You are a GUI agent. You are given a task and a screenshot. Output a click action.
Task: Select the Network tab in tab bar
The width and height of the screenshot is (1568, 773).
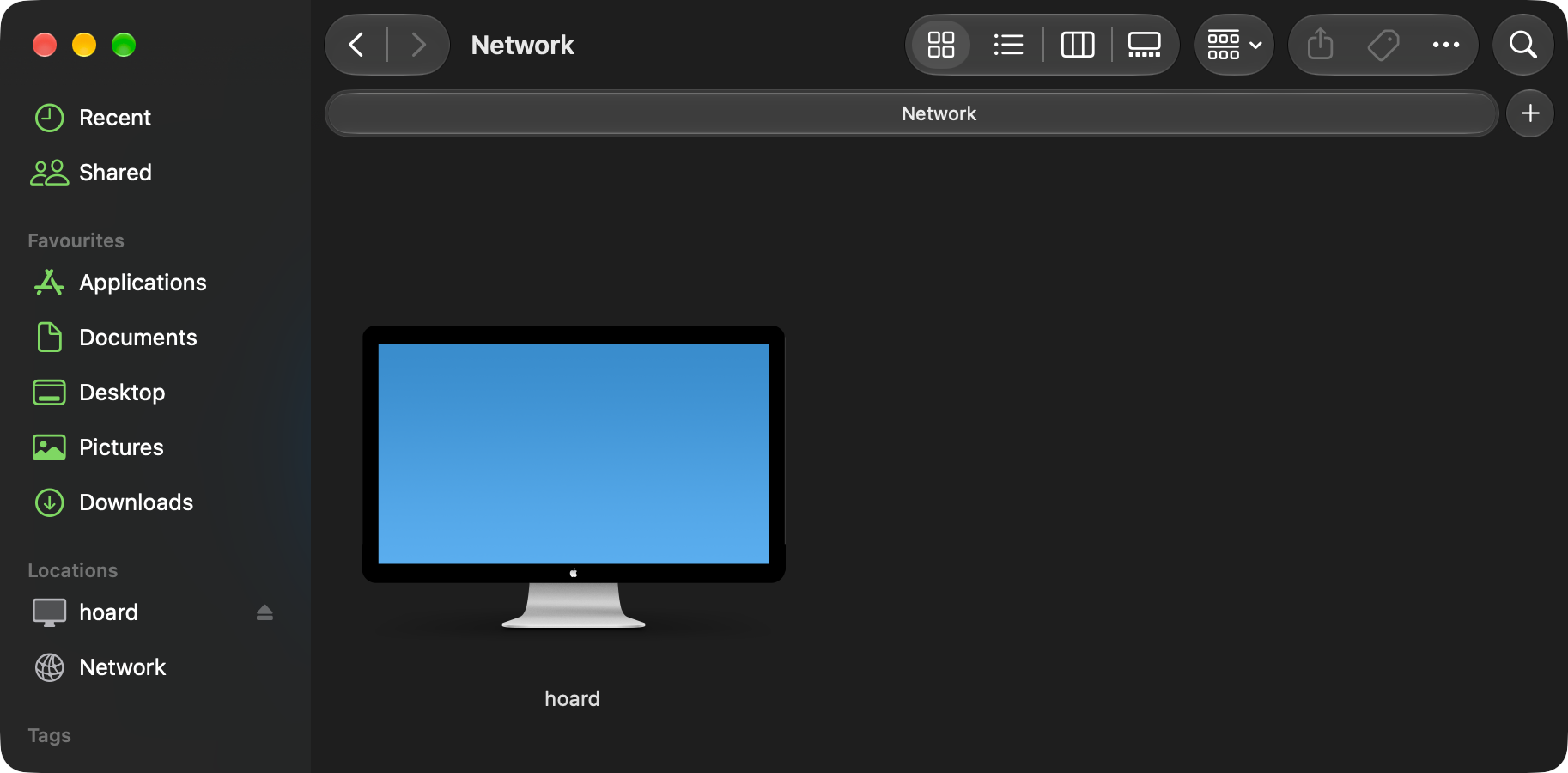click(912, 113)
